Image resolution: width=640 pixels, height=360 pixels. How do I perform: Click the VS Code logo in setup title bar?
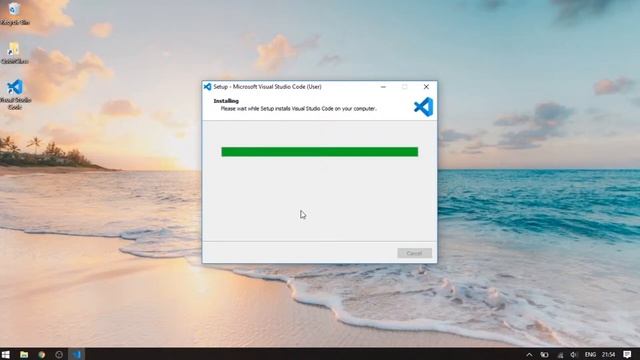[x=207, y=87]
